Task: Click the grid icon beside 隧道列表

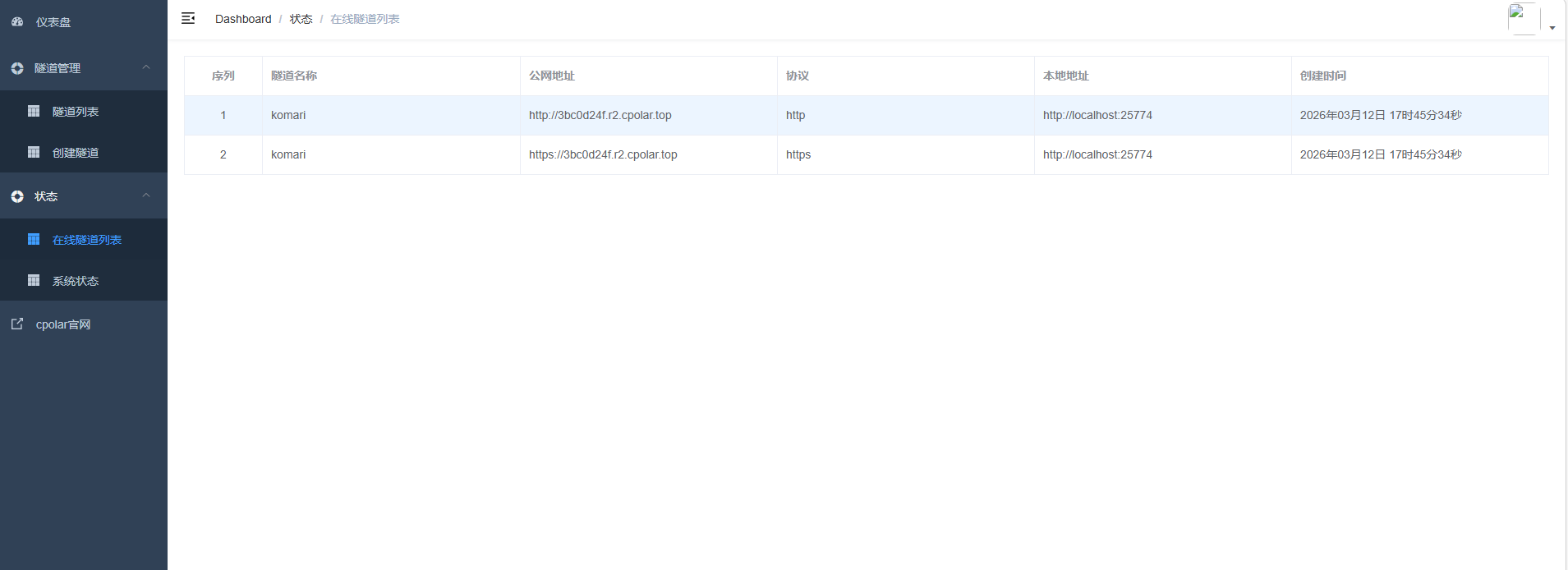Action: (34, 111)
